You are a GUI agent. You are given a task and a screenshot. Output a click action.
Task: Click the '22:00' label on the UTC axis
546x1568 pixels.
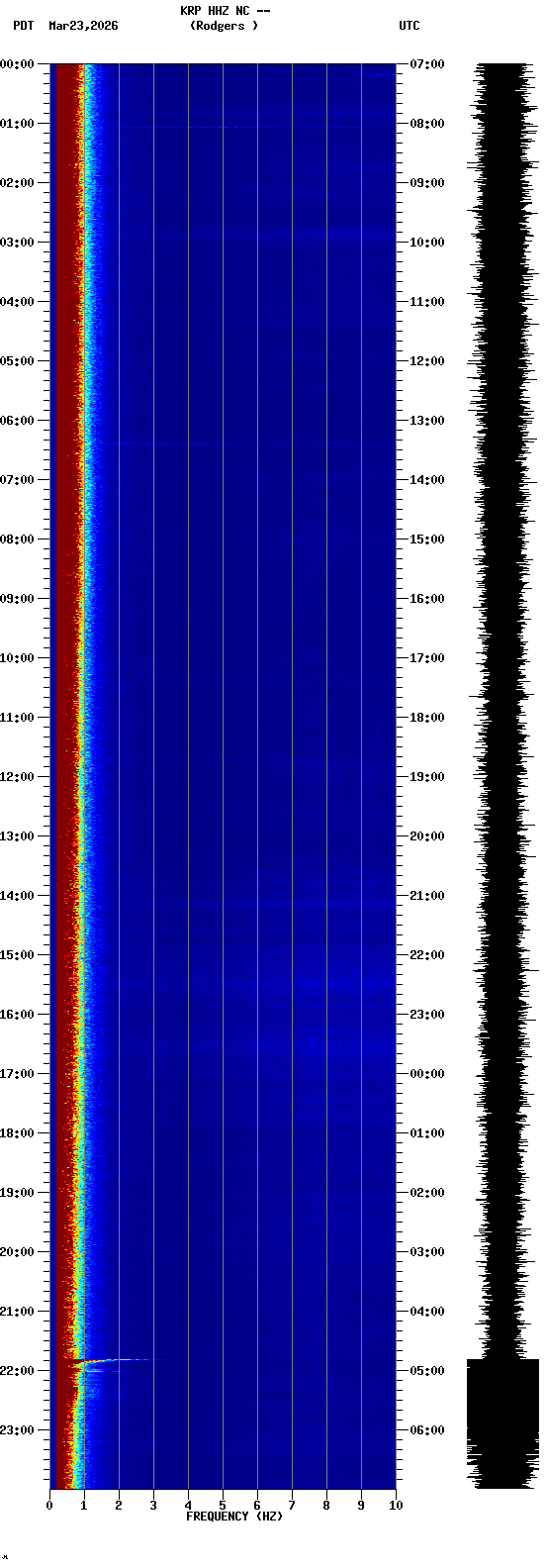click(427, 955)
